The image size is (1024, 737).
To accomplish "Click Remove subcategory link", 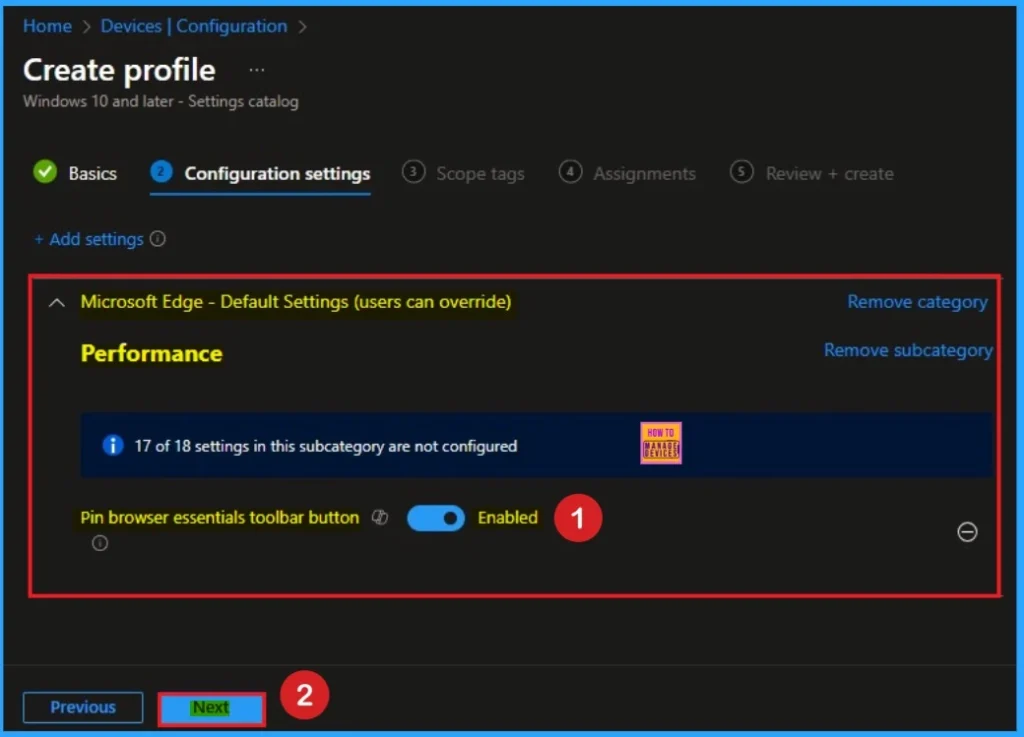I will 908,351.
